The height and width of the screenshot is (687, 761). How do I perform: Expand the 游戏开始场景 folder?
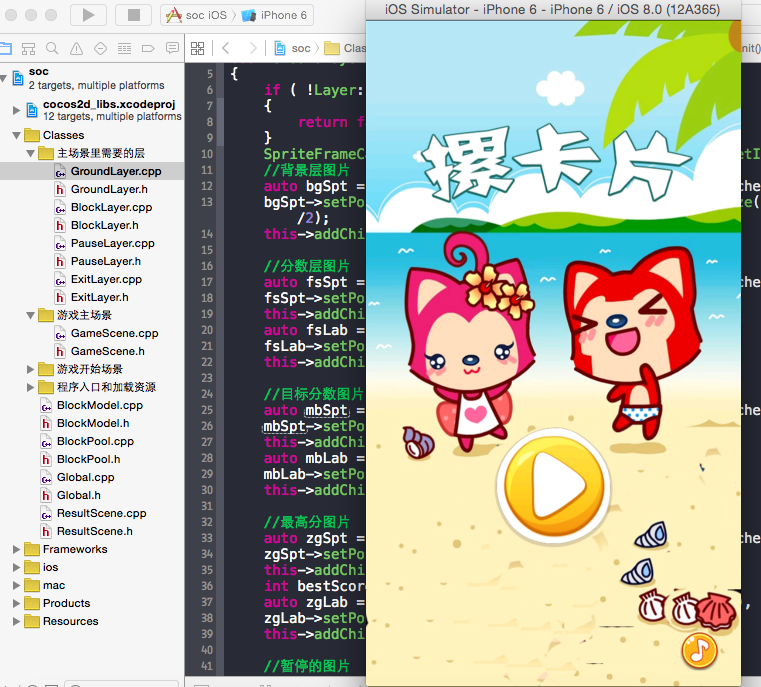point(31,369)
